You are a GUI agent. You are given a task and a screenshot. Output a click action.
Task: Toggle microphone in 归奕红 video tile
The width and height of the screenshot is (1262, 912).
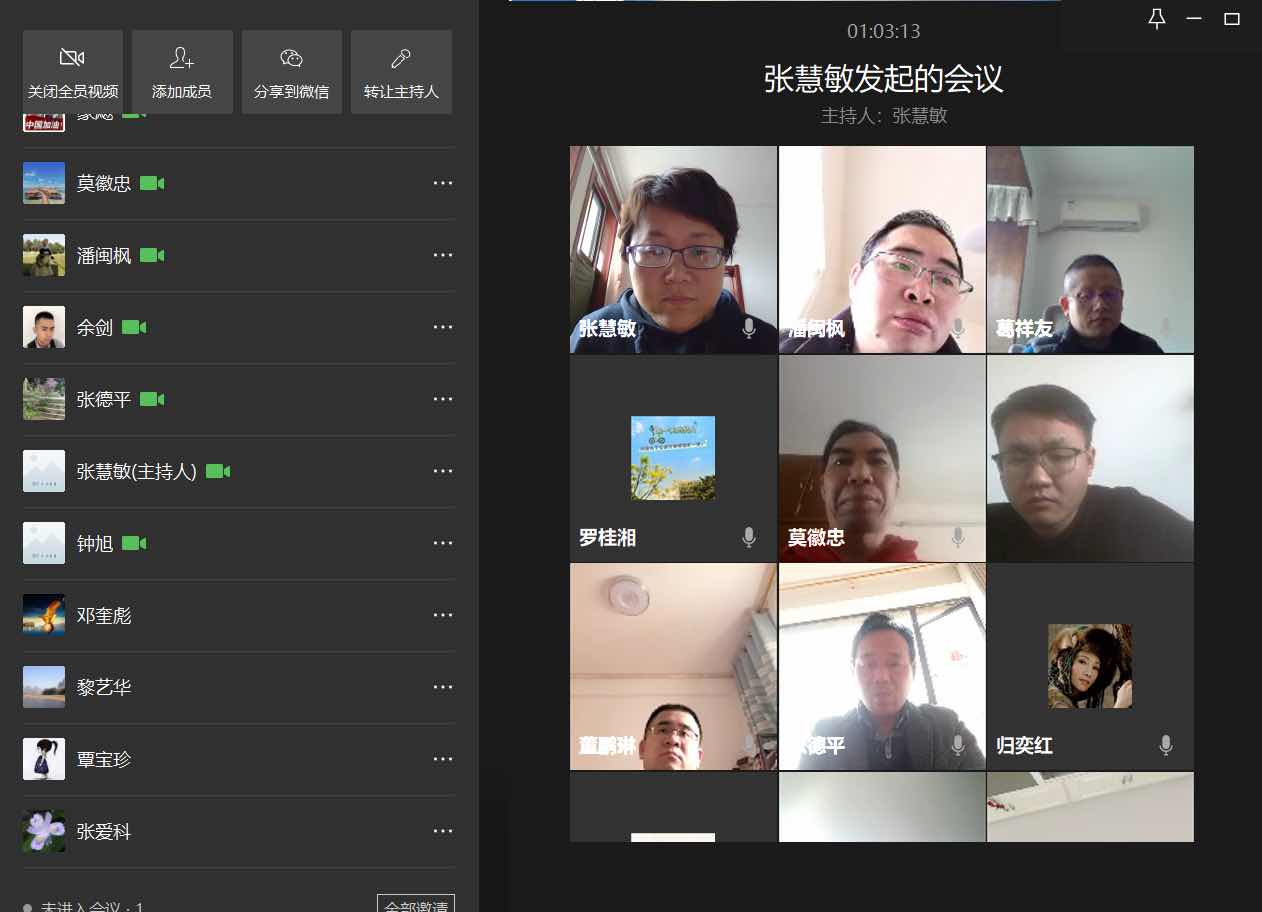[1165, 745]
